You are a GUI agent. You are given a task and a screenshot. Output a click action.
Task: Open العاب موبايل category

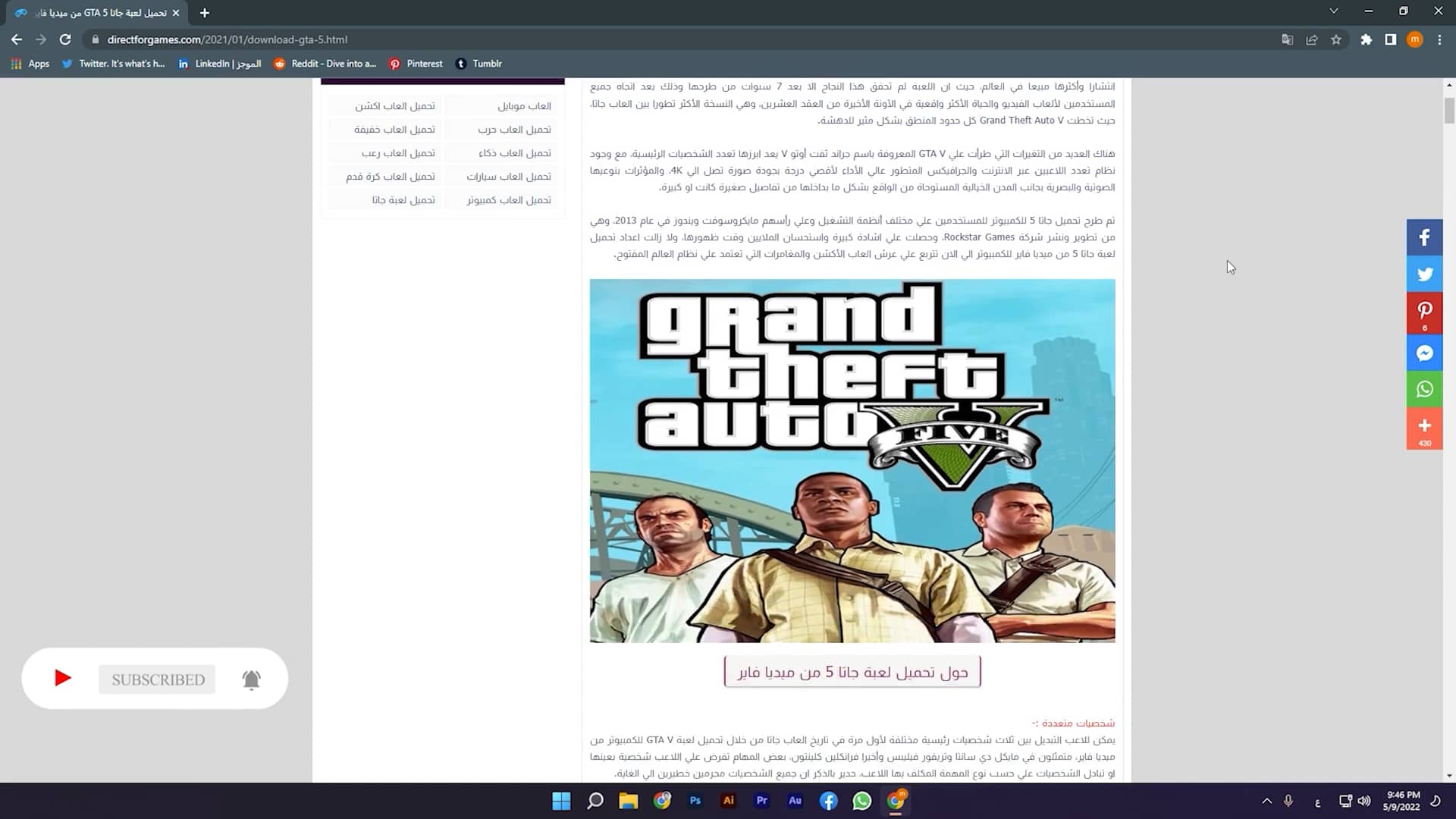(x=524, y=106)
